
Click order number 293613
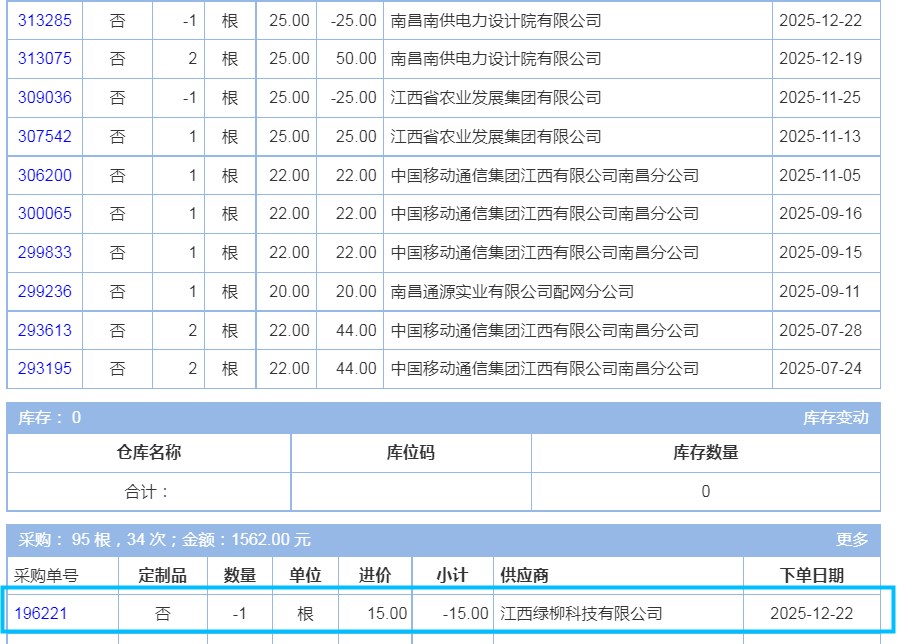point(45,331)
